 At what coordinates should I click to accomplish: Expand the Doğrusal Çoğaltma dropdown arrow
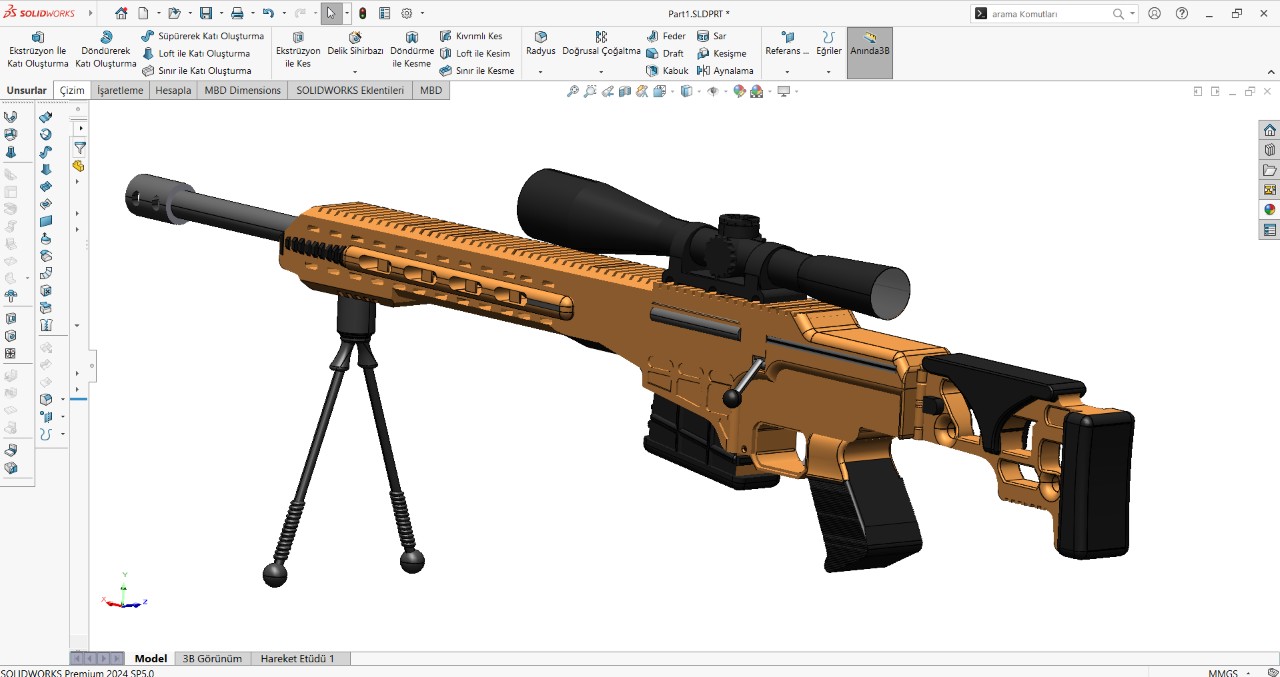(601, 72)
